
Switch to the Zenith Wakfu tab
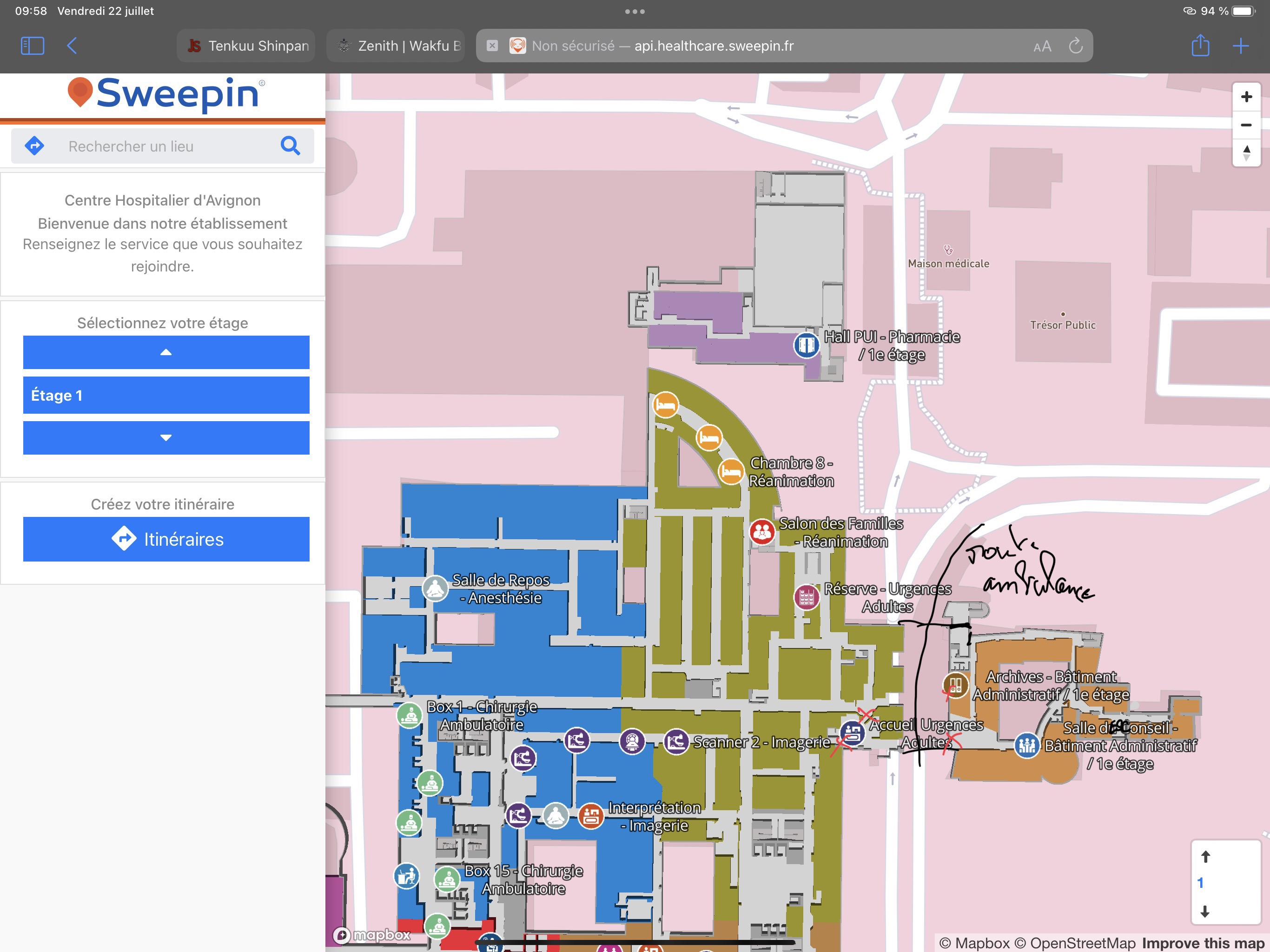(396, 46)
